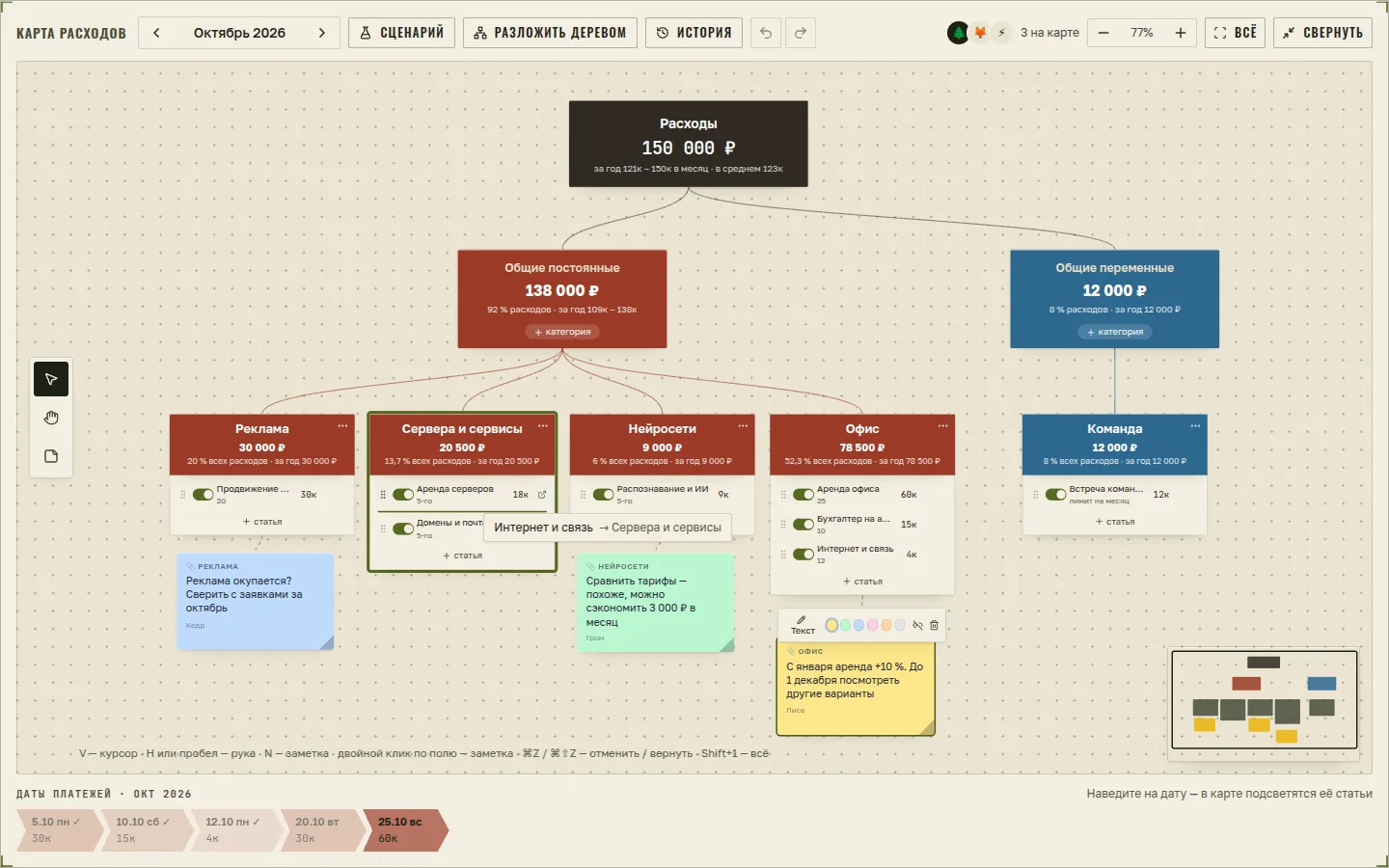The height and width of the screenshot is (868, 1389).
Task: Go to the next month
Action: (x=322, y=33)
